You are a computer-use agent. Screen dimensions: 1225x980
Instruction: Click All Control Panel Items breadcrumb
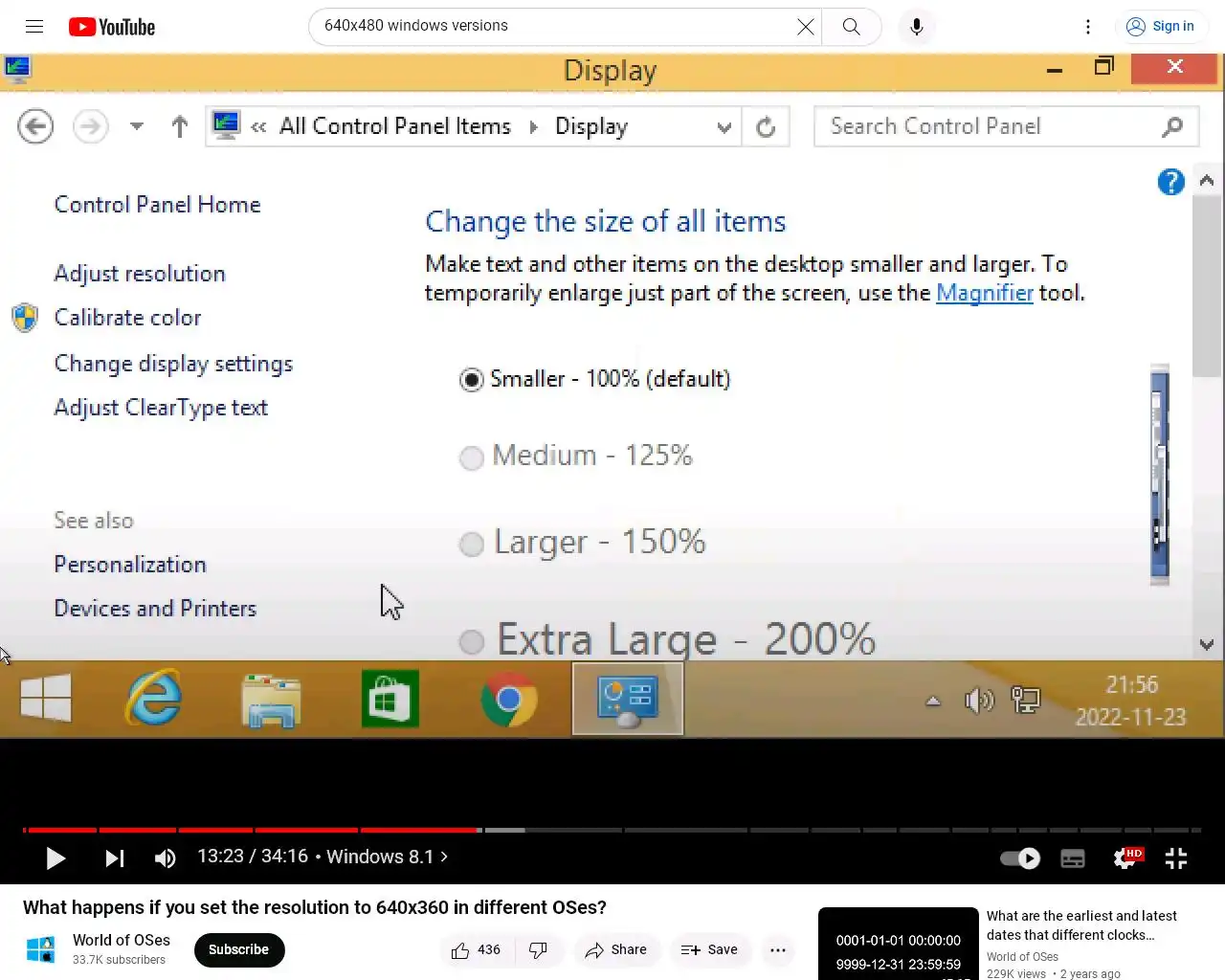[x=395, y=126]
